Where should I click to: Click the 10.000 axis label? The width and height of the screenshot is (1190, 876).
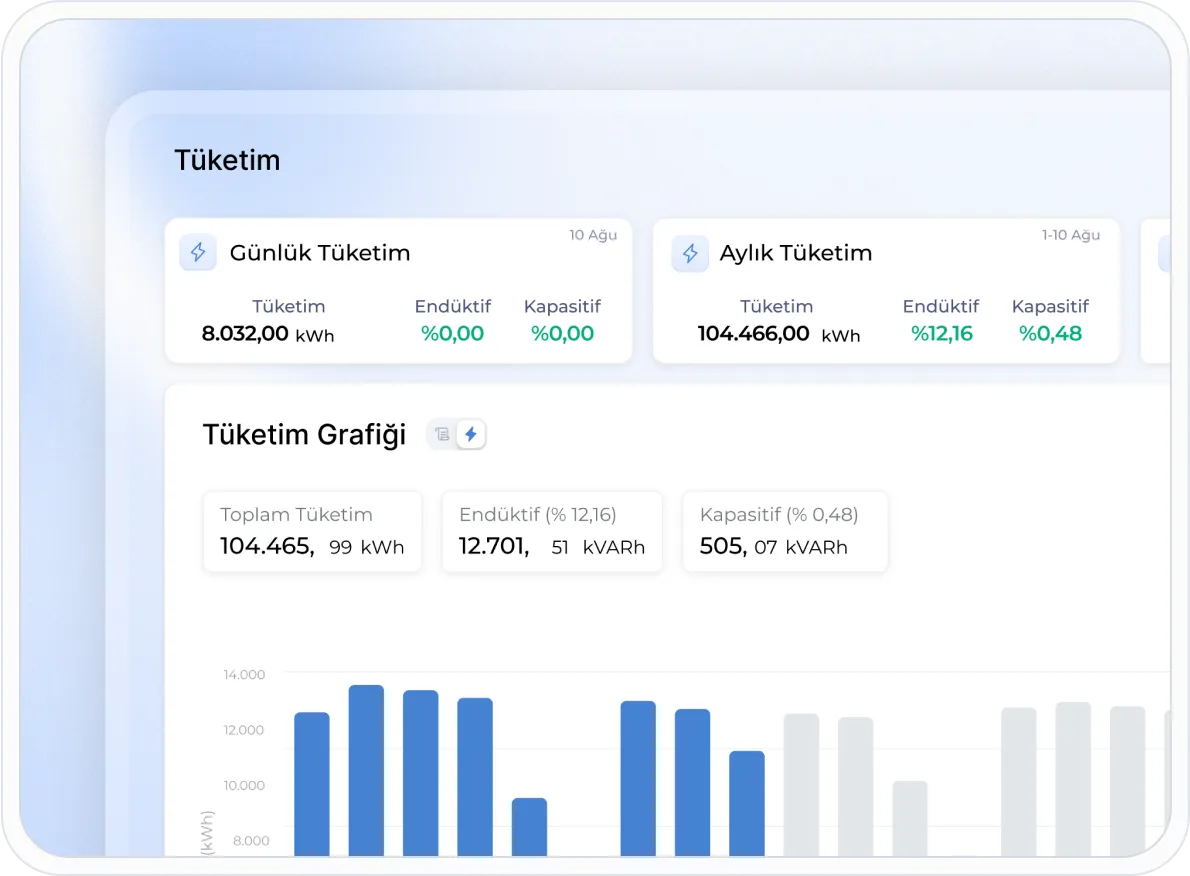[x=244, y=786]
